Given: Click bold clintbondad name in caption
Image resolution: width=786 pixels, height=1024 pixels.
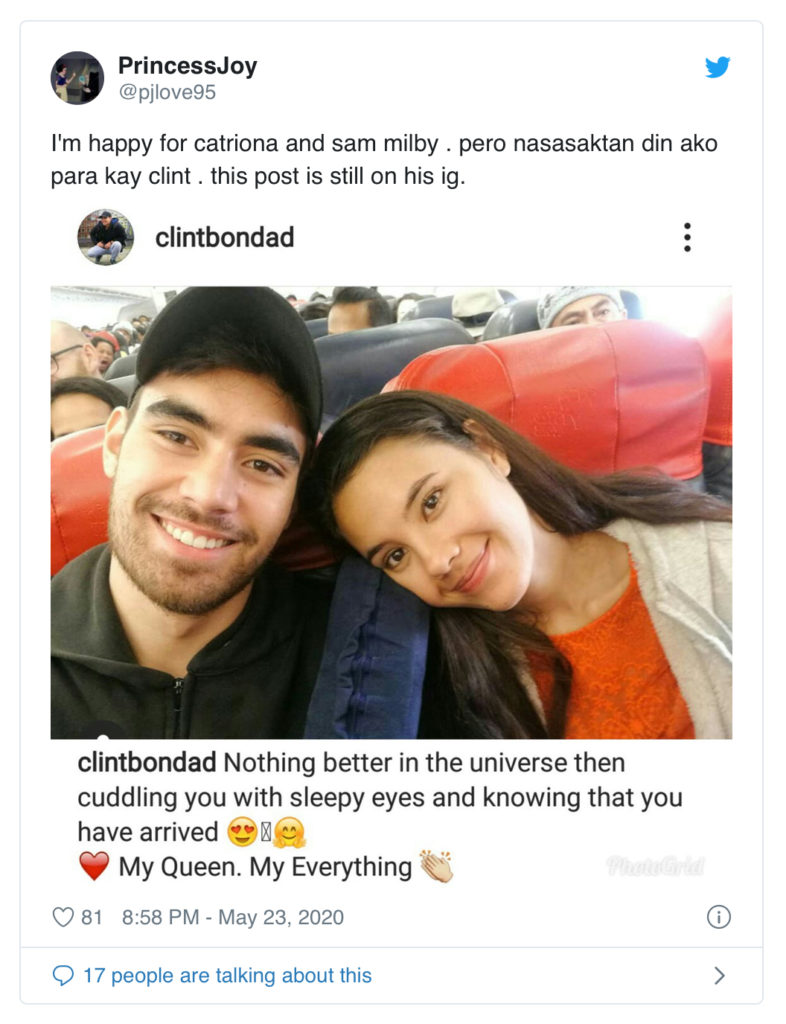Looking at the screenshot, I should 147,763.
